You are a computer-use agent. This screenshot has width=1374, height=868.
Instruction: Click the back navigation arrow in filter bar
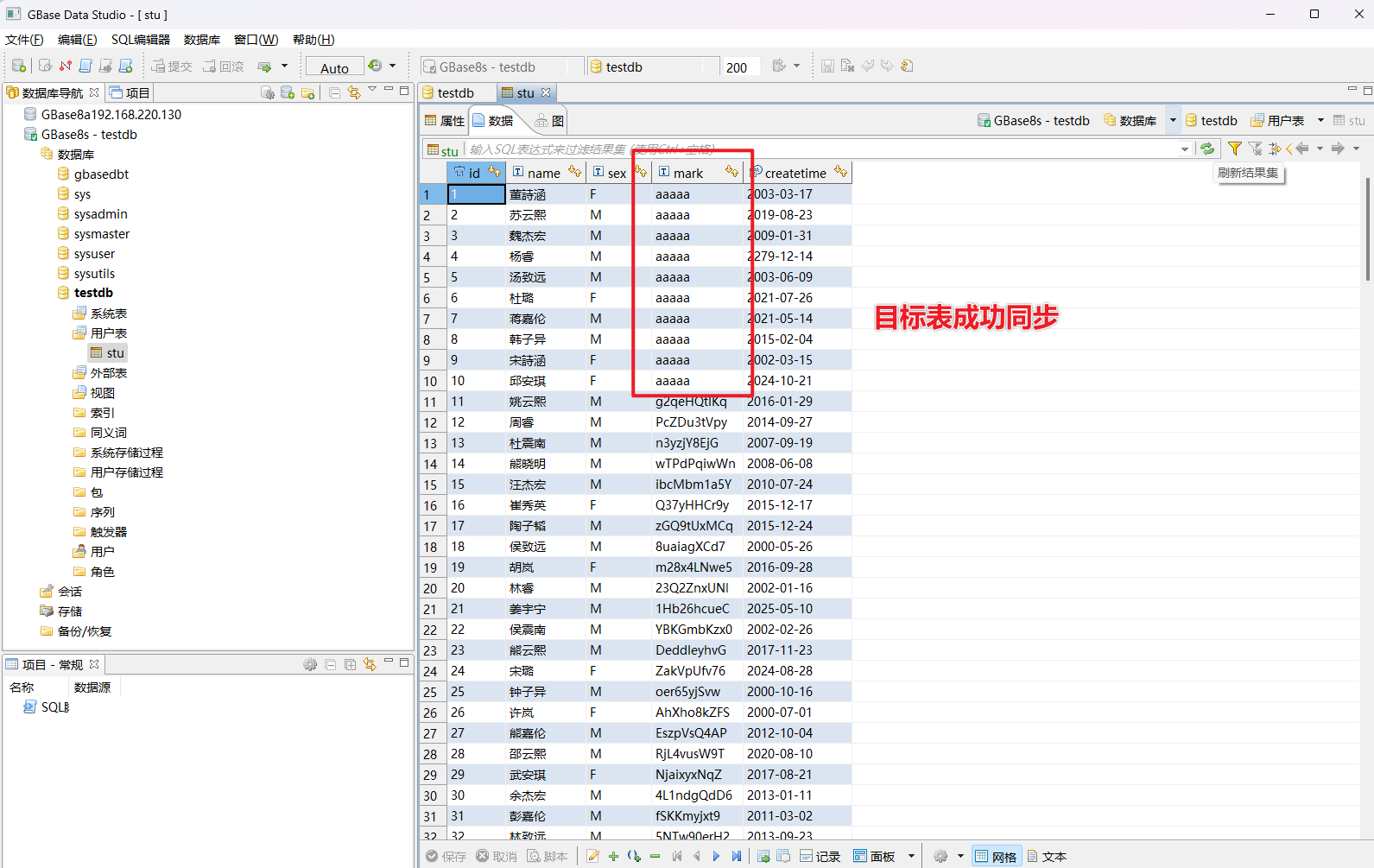coord(1302,149)
